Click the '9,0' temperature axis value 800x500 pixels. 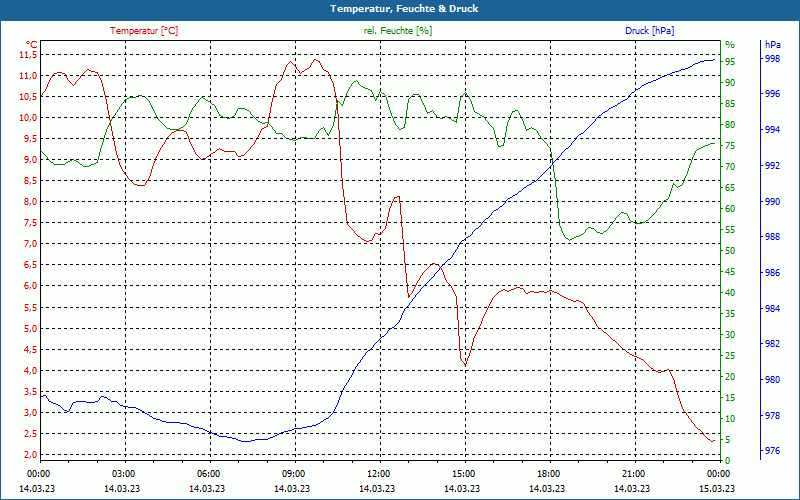click(x=30, y=160)
